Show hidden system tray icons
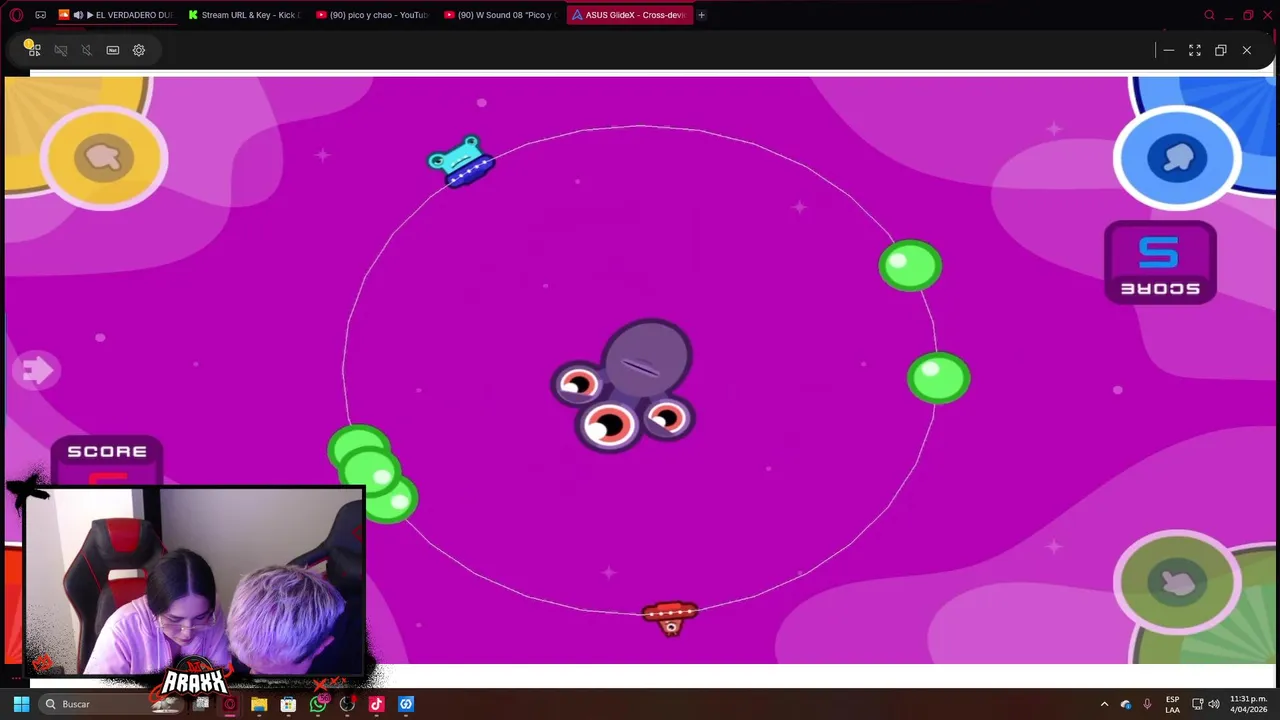This screenshot has height=720, width=1280. pyautogui.click(x=1104, y=704)
